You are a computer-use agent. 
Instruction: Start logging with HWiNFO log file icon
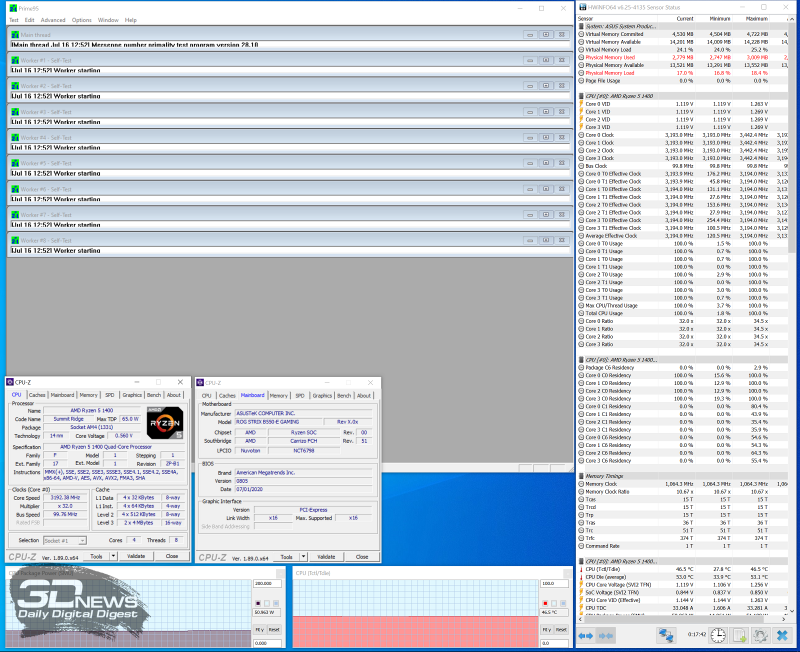(739, 635)
